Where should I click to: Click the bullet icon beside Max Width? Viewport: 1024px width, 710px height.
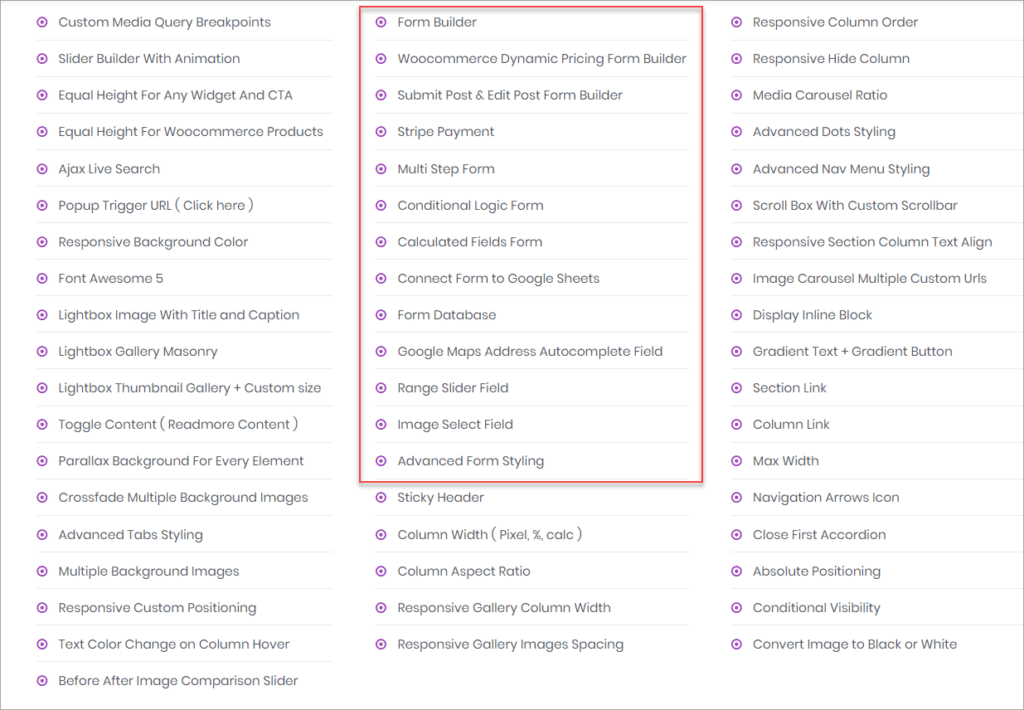point(737,461)
